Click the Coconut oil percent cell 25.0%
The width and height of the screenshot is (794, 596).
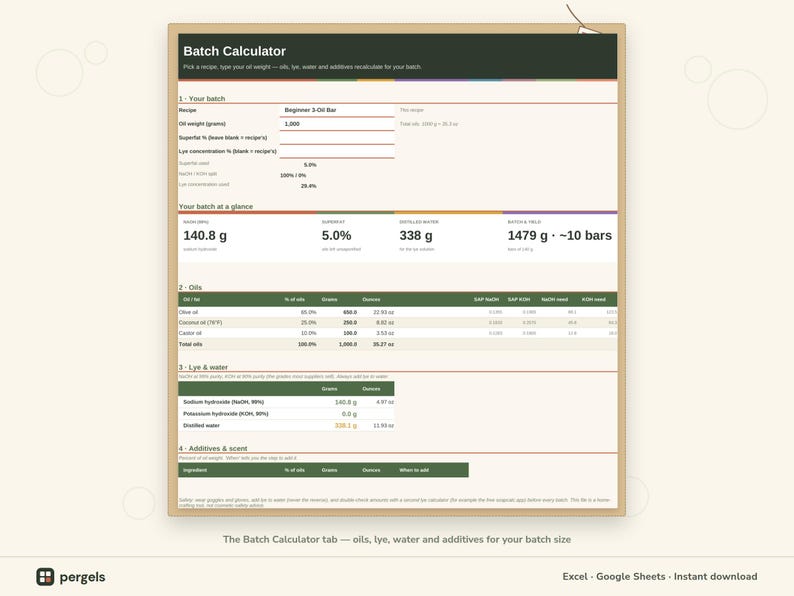pos(308,323)
